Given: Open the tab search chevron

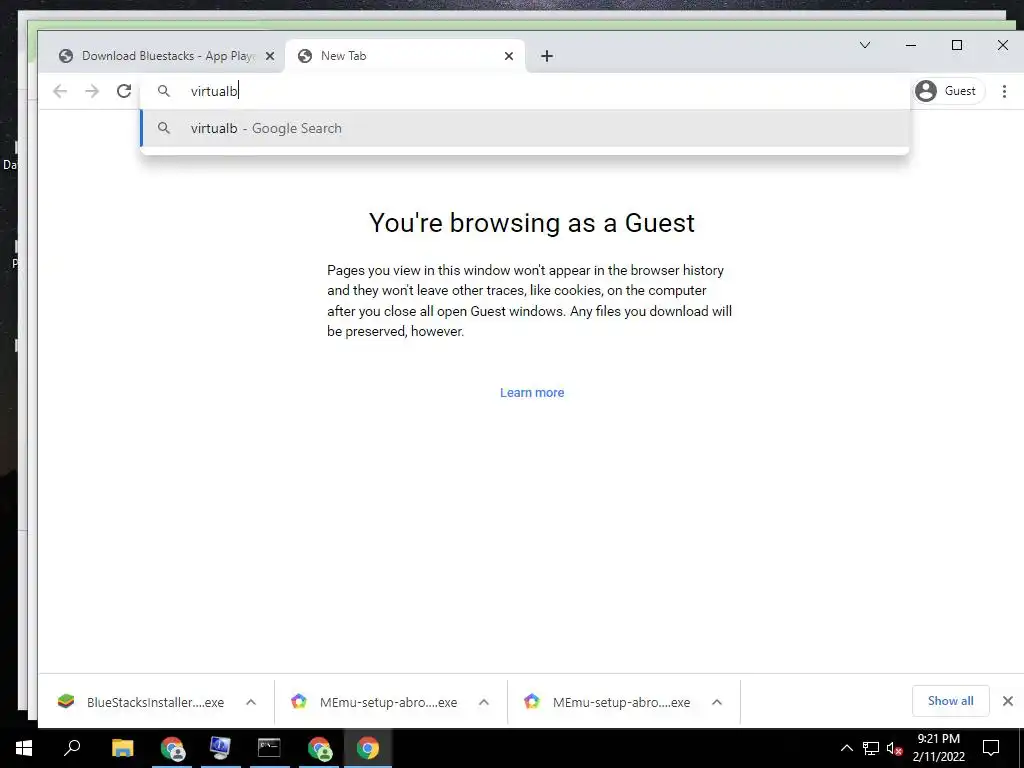Looking at the screenshot, I should (865, 45).
